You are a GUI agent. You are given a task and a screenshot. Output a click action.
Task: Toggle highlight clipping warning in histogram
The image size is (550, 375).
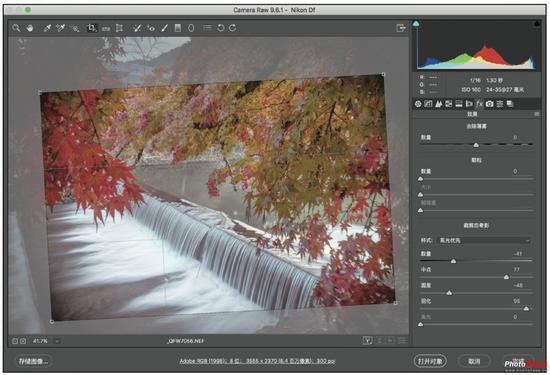[x=537, y=24]
